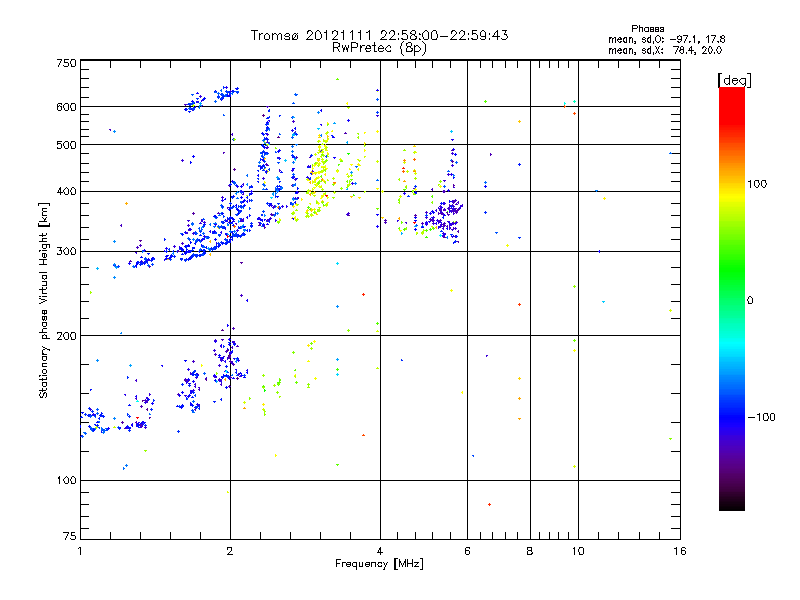800x600 pixels.
Task: Click the 'RwPretec (8p)' subtitle
Action: click(379, 48)
